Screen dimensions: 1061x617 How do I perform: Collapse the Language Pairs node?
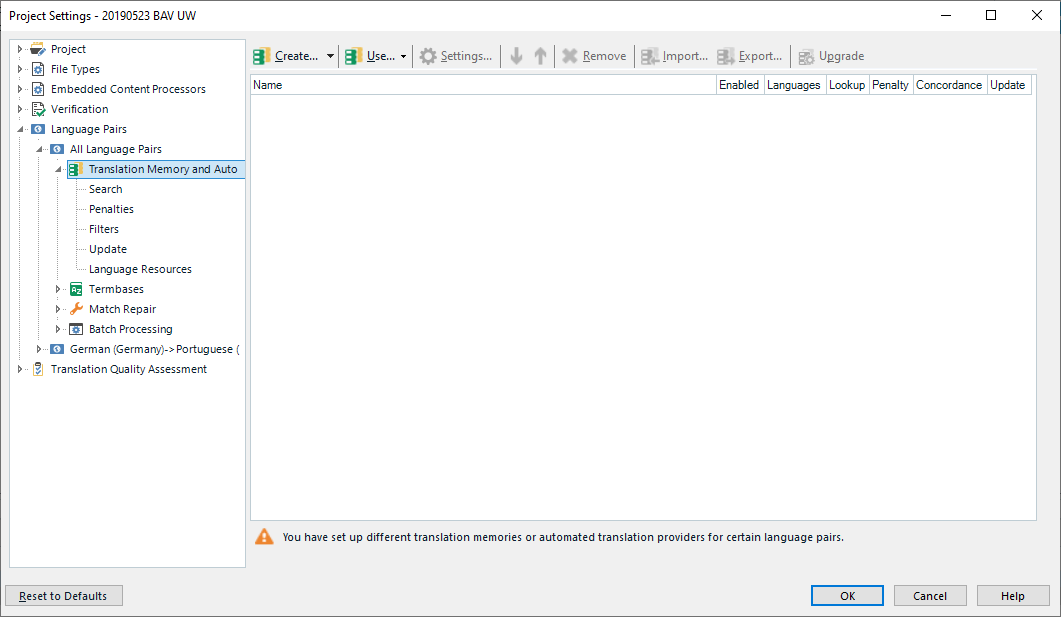click(x=20, y=129)
